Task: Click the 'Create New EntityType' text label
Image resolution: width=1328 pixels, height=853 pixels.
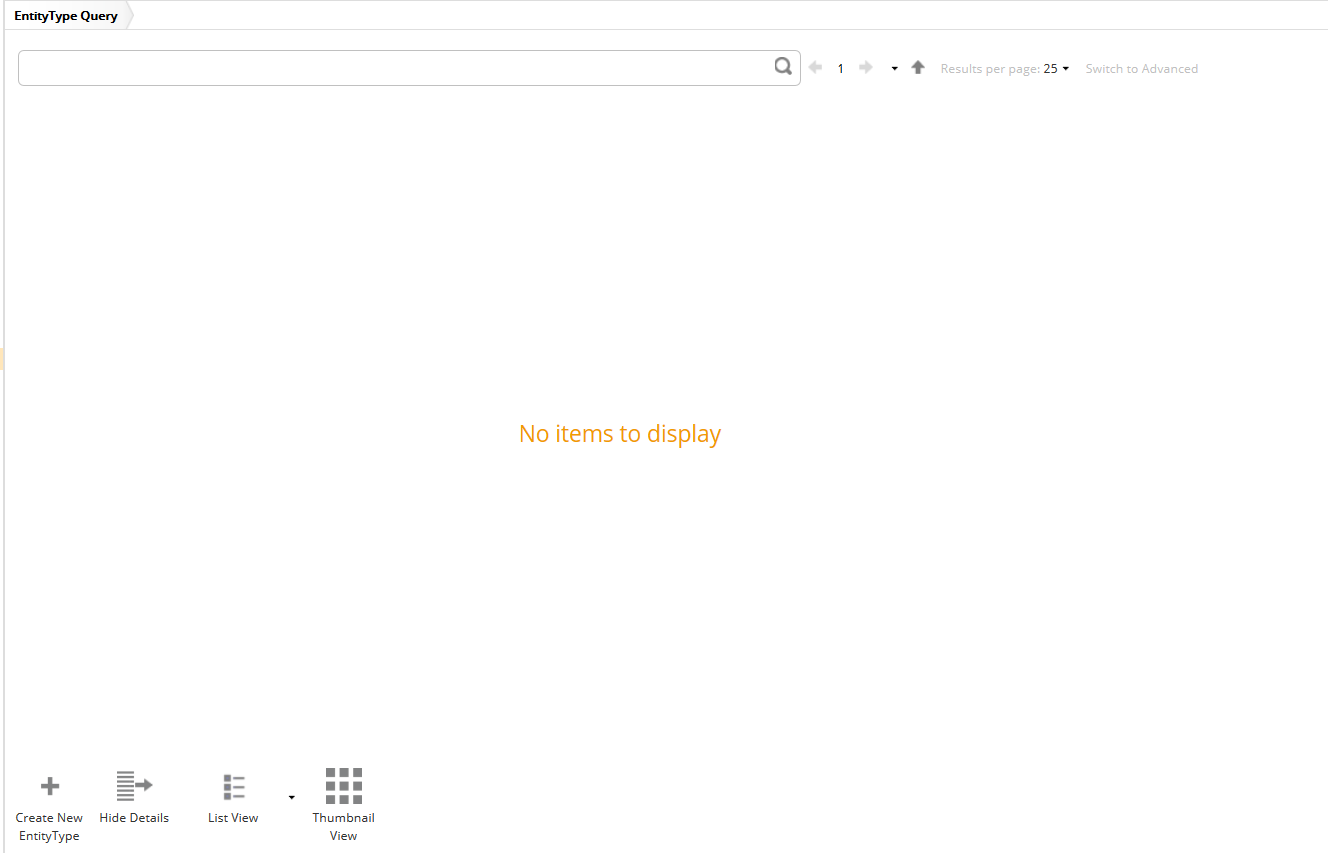Action: (49, 826)
